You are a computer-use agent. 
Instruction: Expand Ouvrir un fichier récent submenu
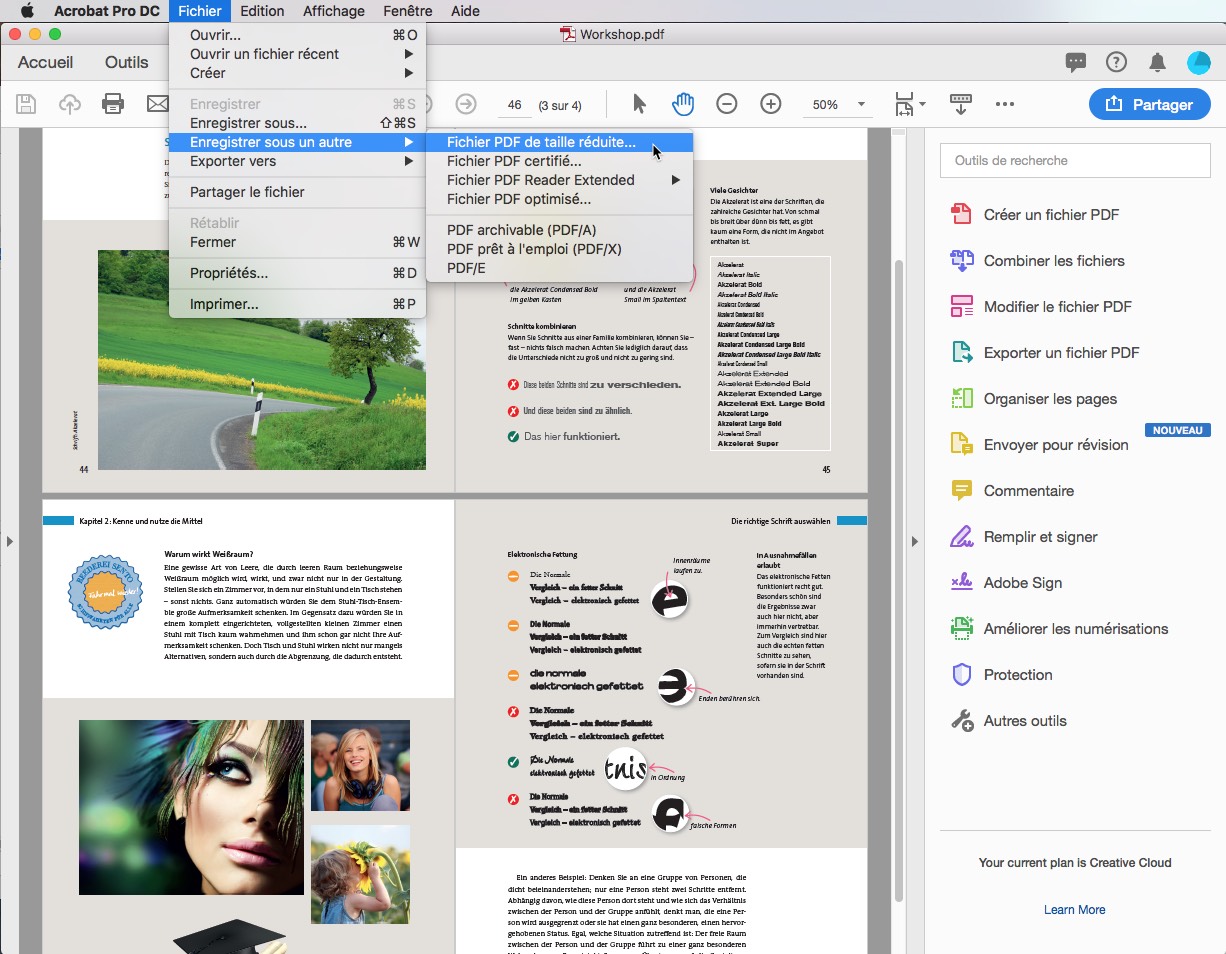(x=298, y=54)
